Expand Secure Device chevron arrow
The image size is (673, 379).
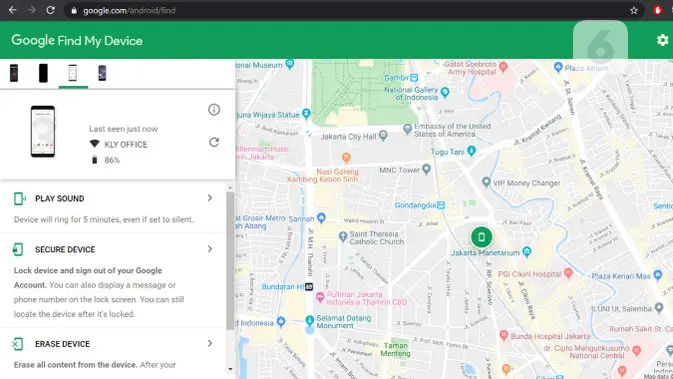210,249
